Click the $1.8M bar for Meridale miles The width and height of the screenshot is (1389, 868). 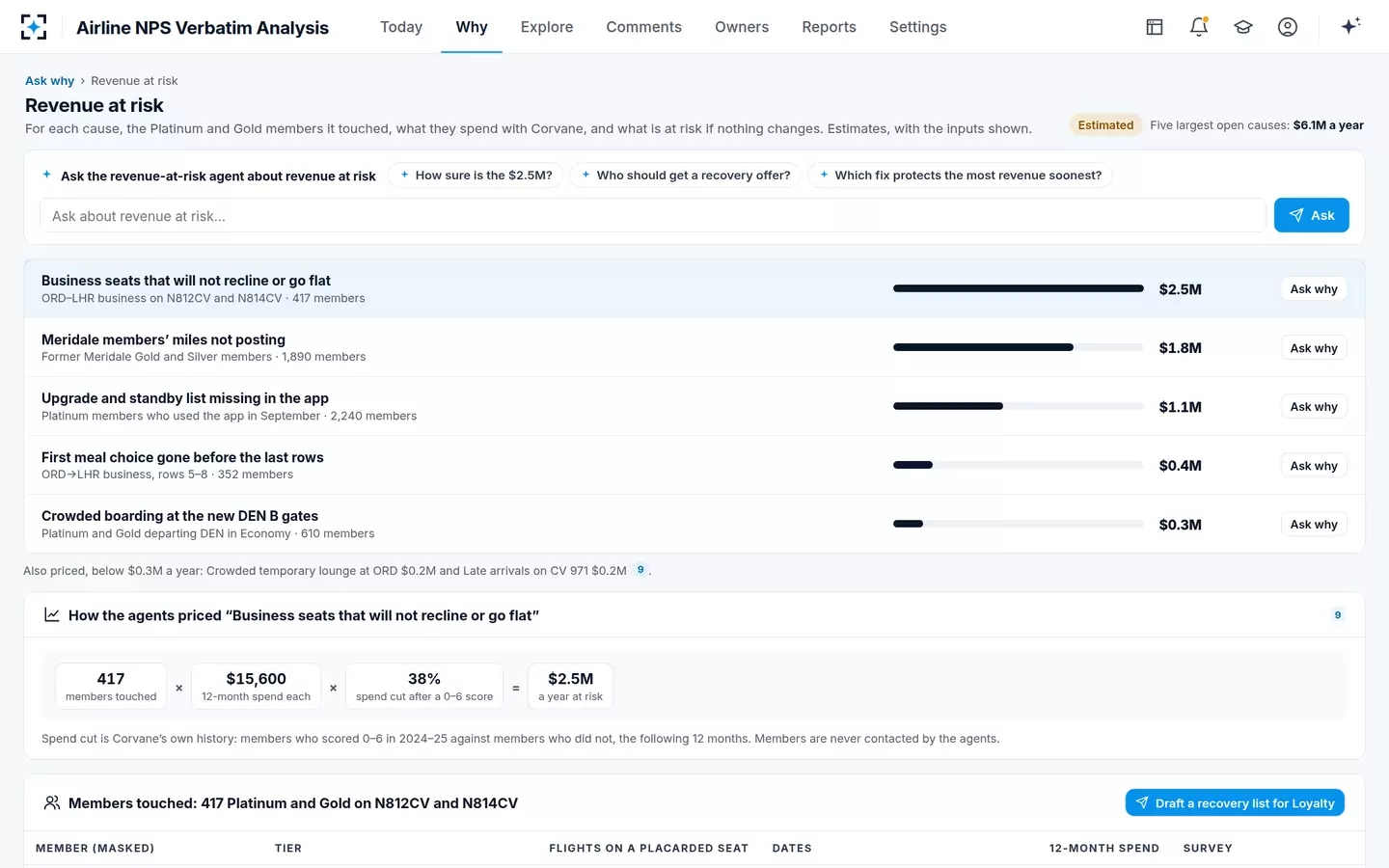1019,347
